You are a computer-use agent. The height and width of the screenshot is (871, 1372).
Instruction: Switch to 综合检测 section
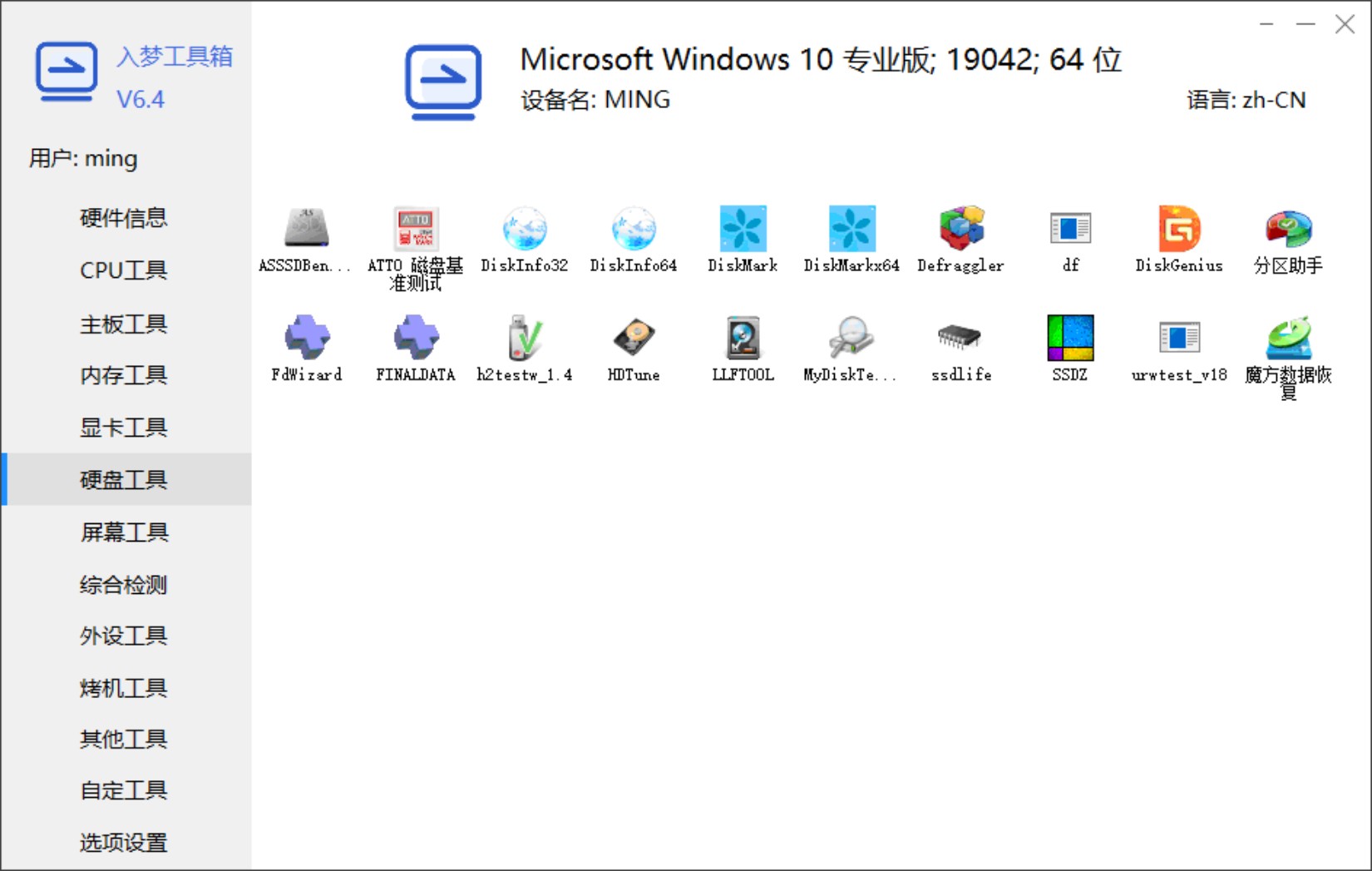pos(126,584)
